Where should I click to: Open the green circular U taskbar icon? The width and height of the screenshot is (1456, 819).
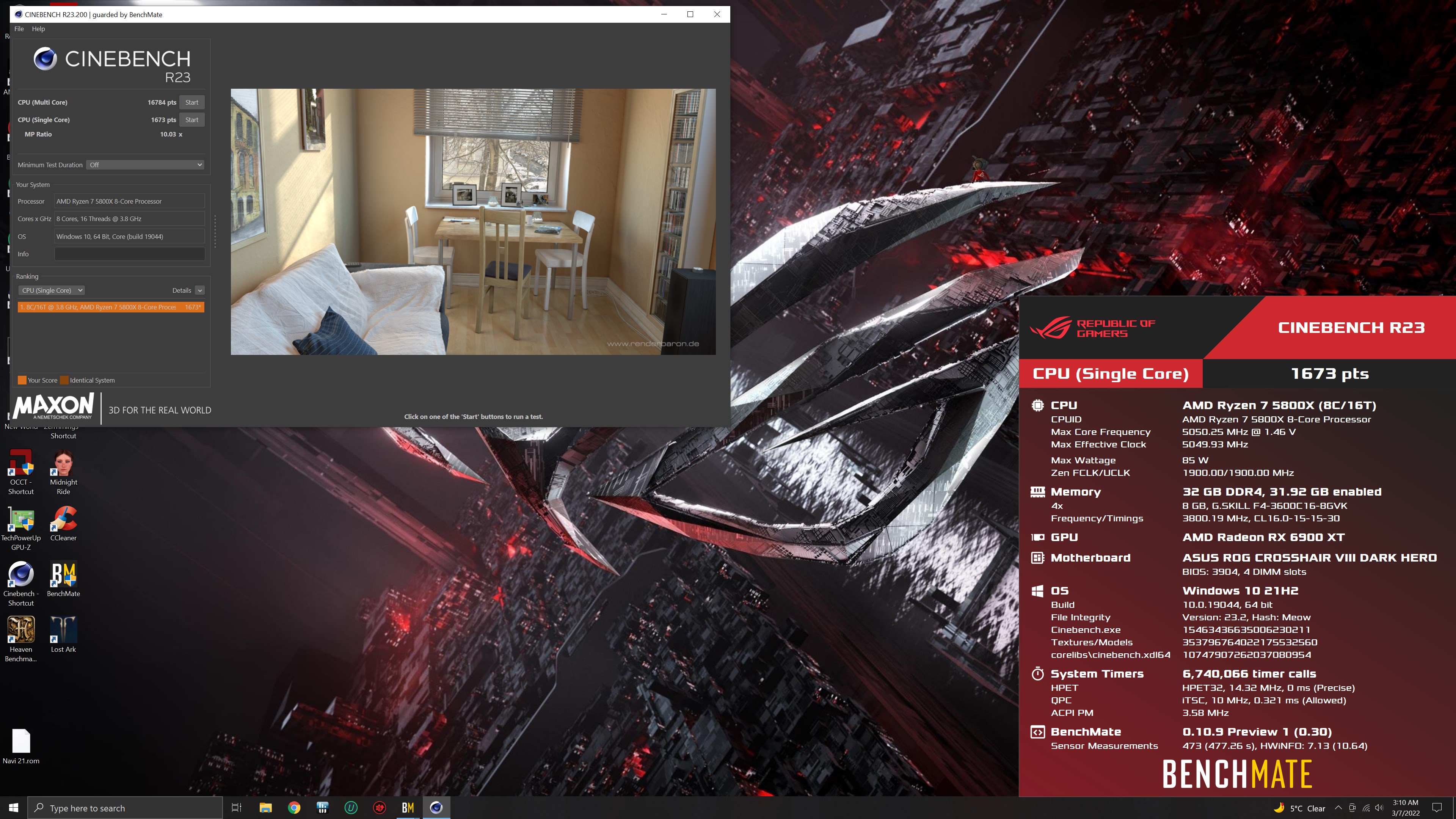351,808
